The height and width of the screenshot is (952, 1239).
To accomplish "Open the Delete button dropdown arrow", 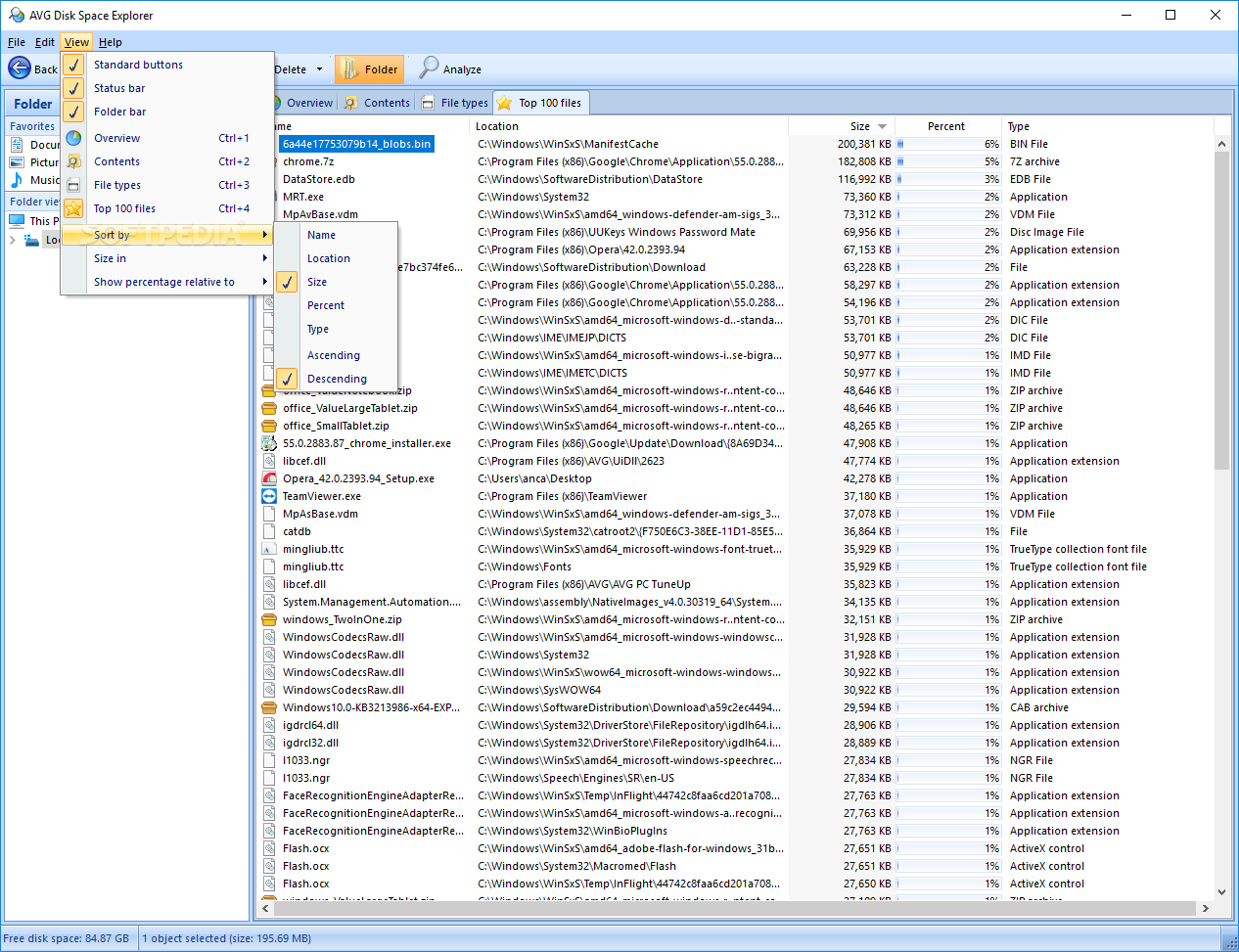I will [x=318, y=69].
